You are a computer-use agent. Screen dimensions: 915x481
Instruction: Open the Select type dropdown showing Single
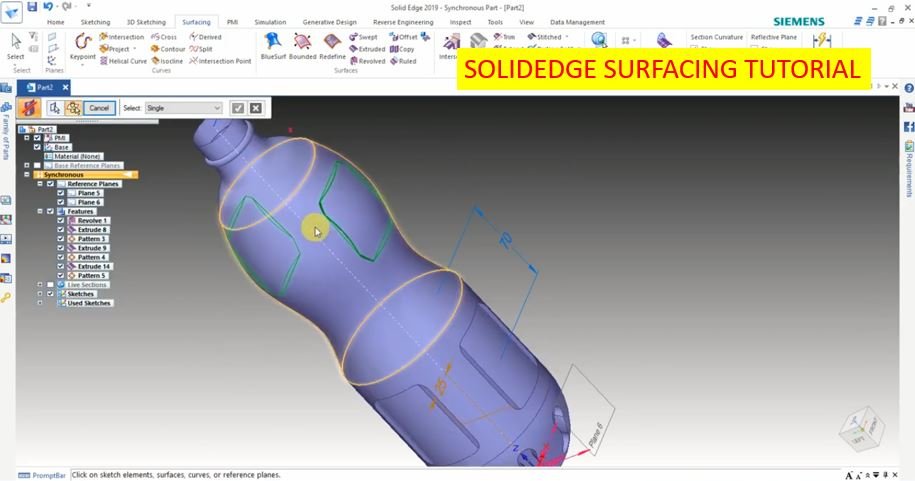point(184,108)
